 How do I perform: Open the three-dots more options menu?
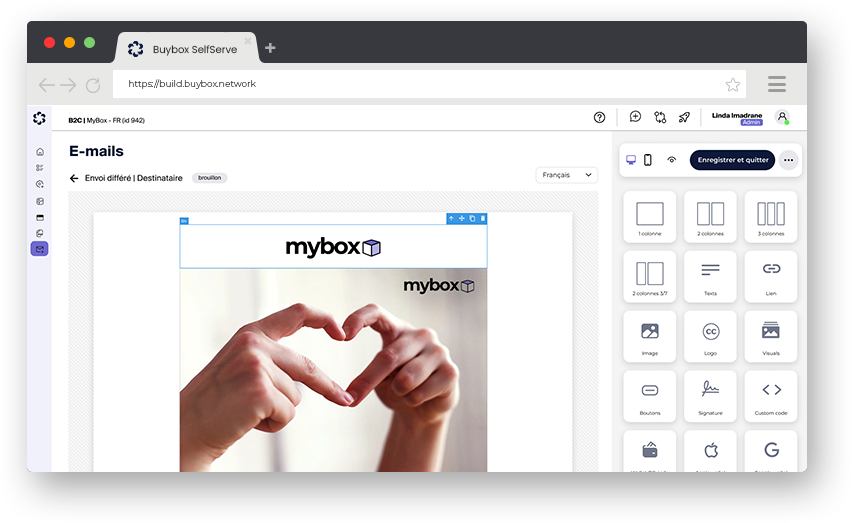tap(788, 160)
